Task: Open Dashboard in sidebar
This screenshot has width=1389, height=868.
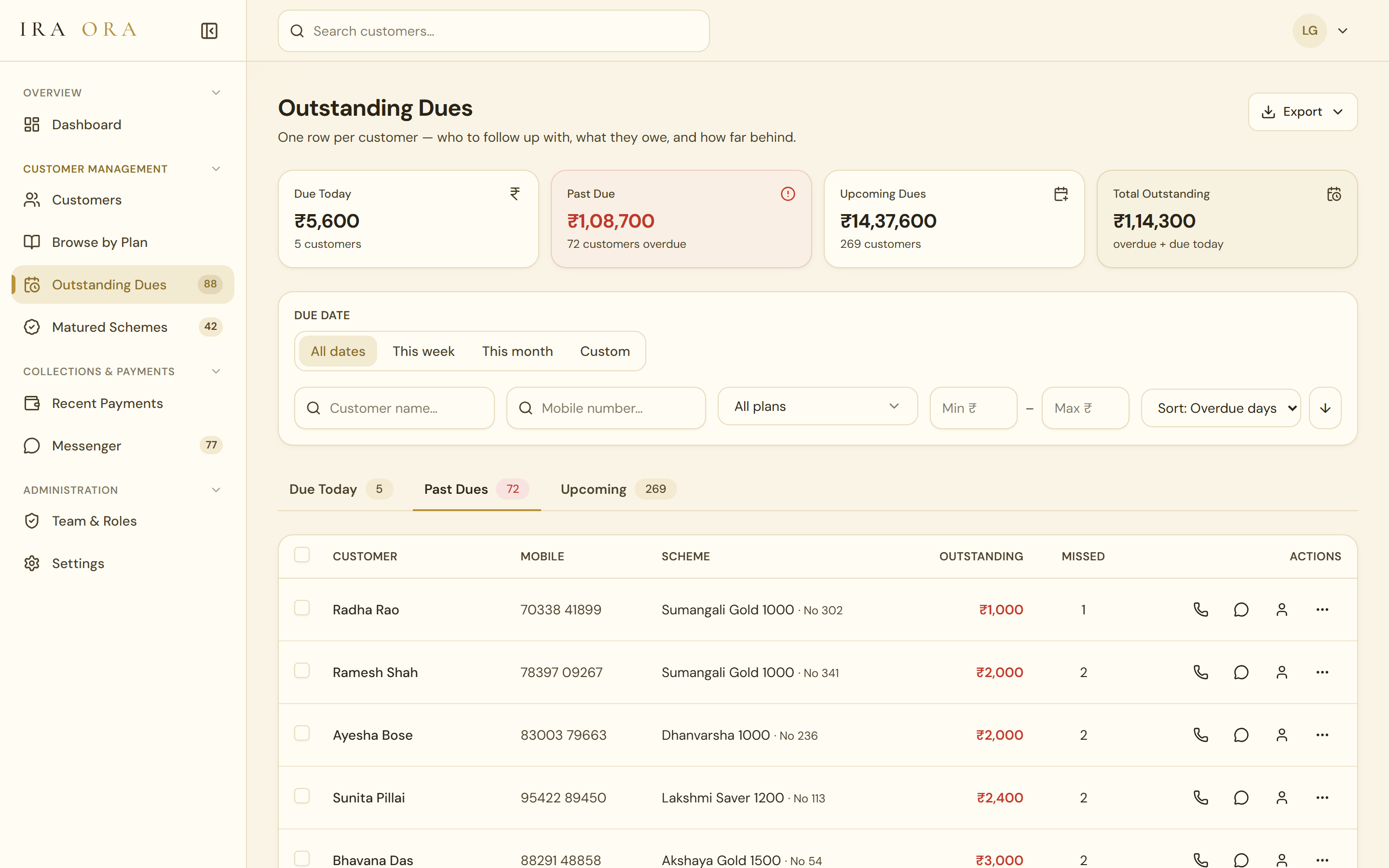Action: tap(123, 124)
